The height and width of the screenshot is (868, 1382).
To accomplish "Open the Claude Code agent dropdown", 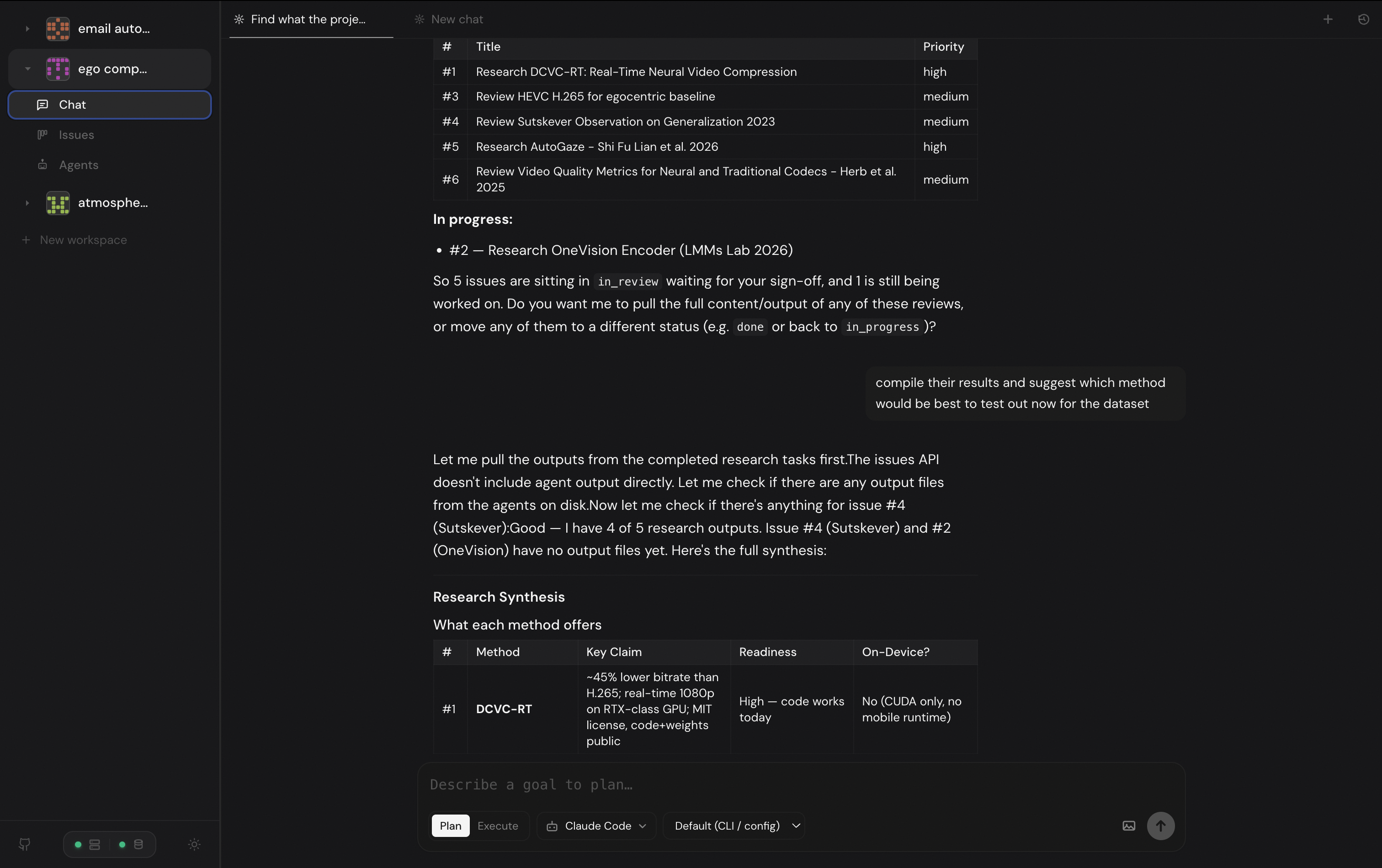I will click(x=596, y=826).
